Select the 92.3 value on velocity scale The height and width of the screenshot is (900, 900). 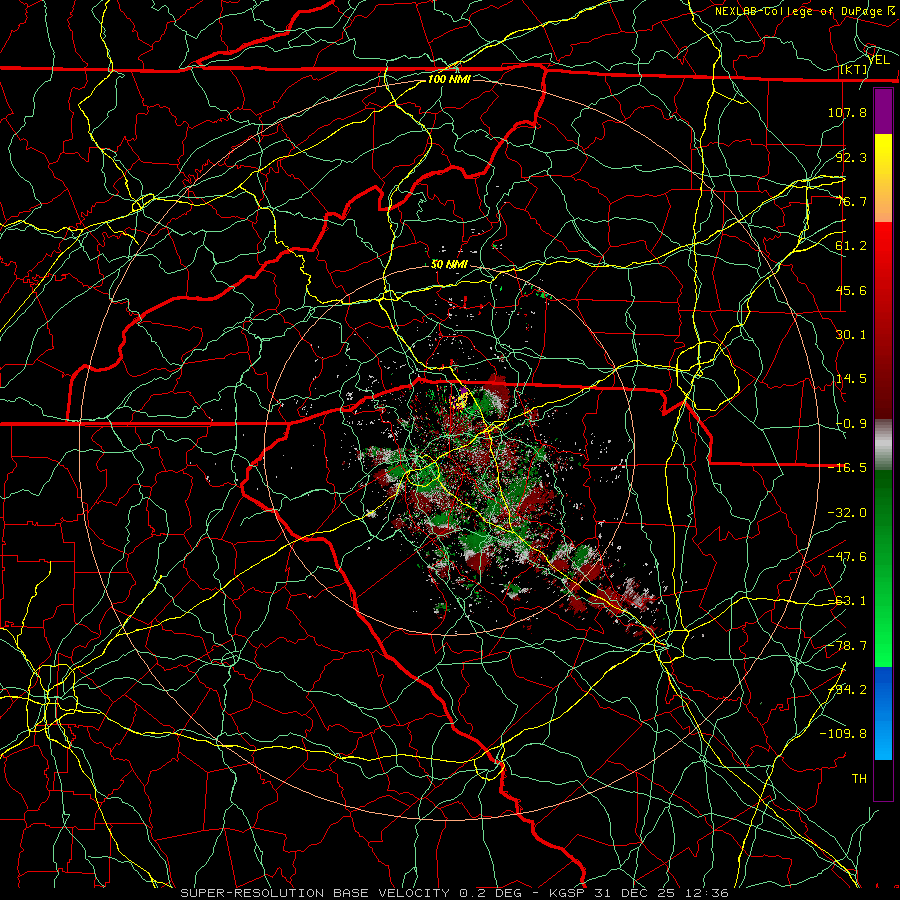852,157
